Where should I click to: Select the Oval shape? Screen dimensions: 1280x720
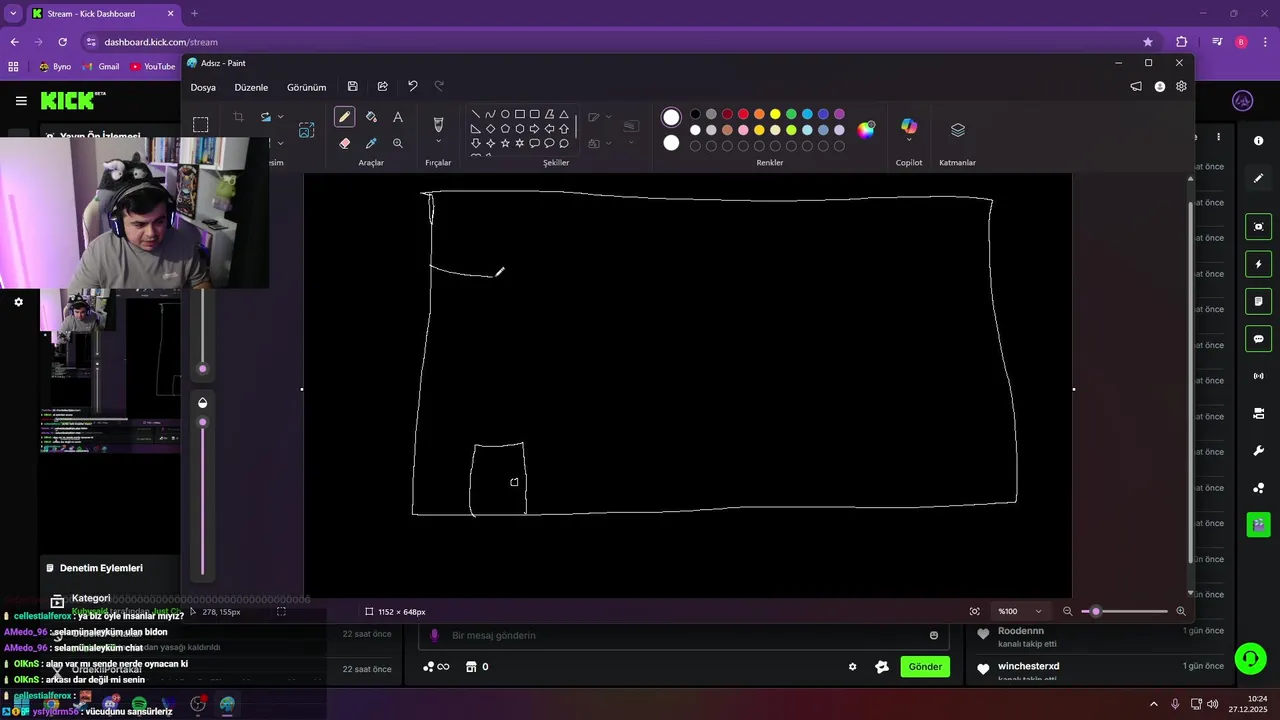coord(505,114)
